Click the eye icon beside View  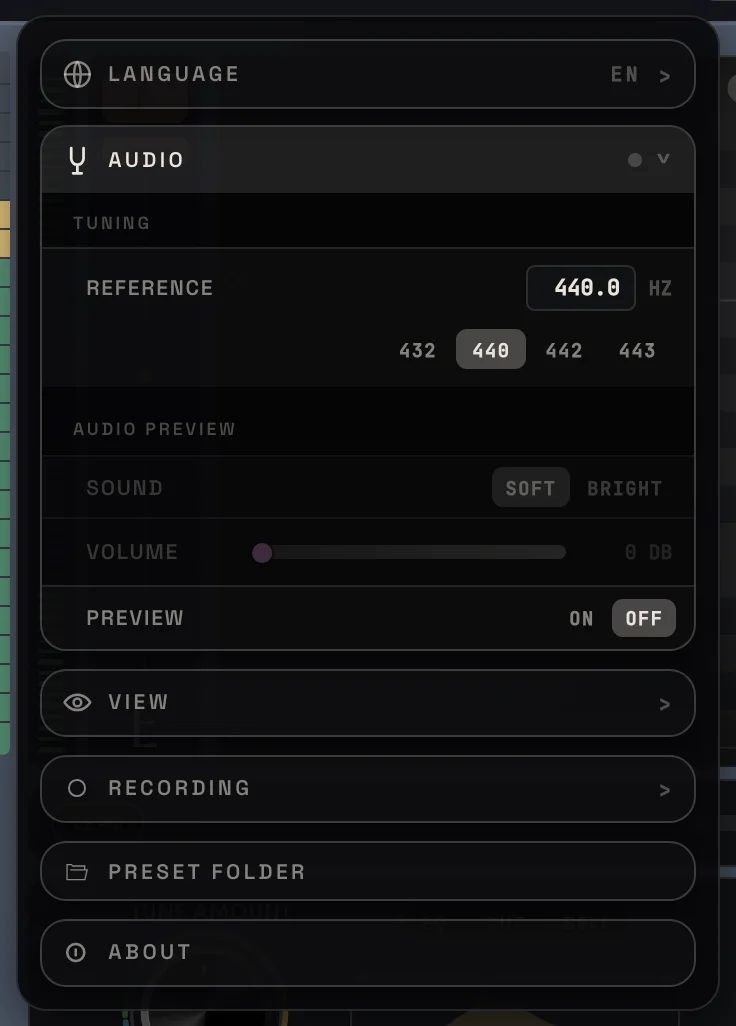[77, 703]
